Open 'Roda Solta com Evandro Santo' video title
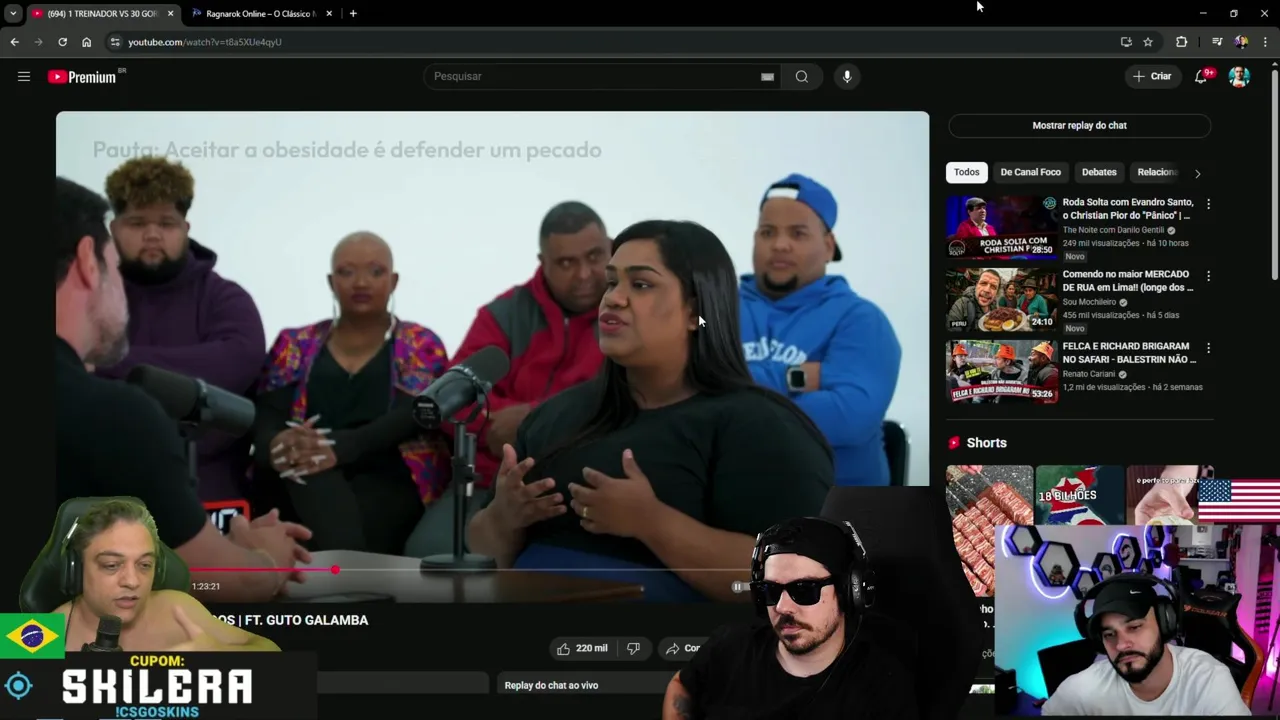 click(x=1127, y=209)
